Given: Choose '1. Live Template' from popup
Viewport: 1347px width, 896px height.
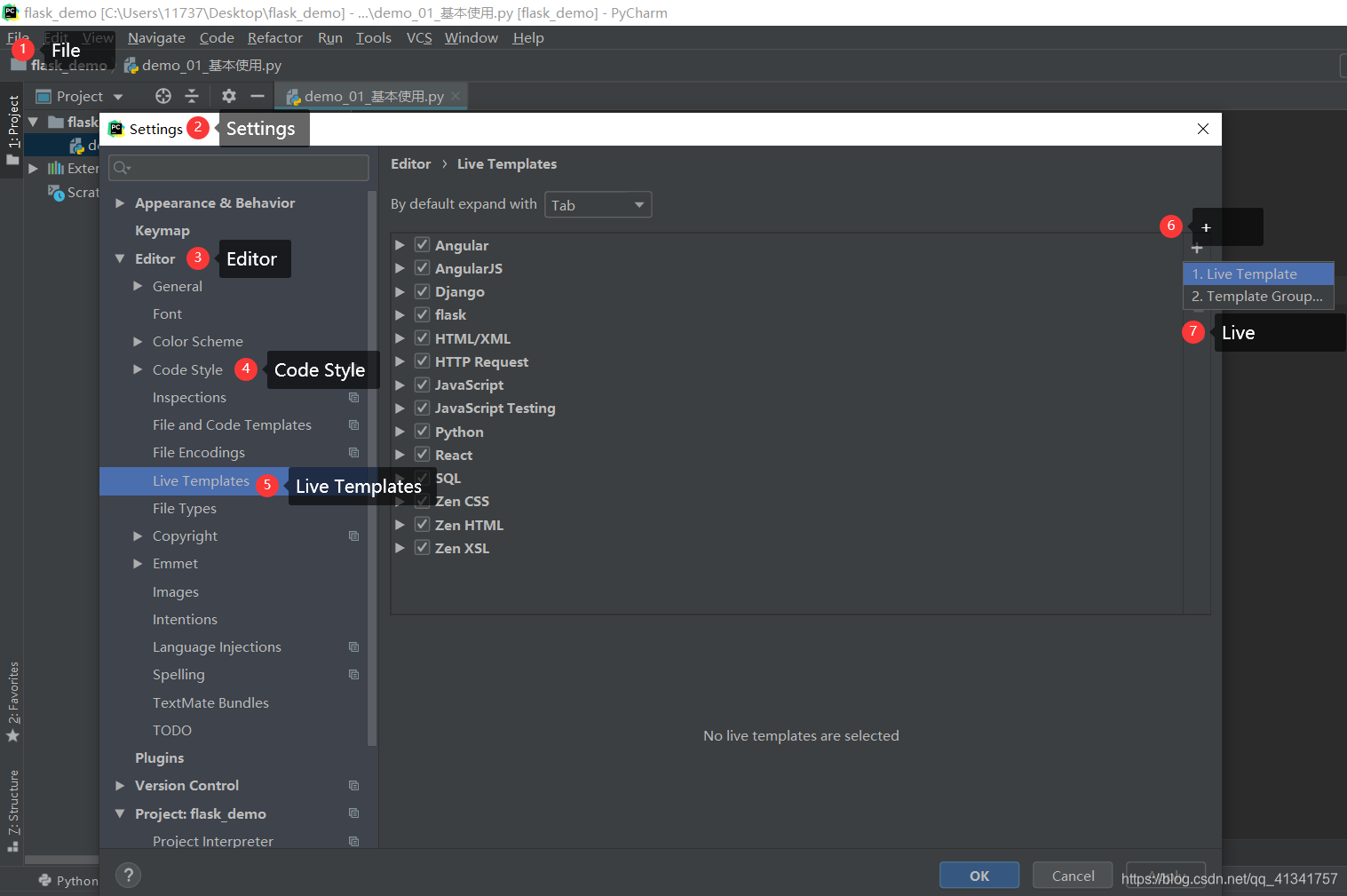Looking at the screenshot, I should 1258,274.
